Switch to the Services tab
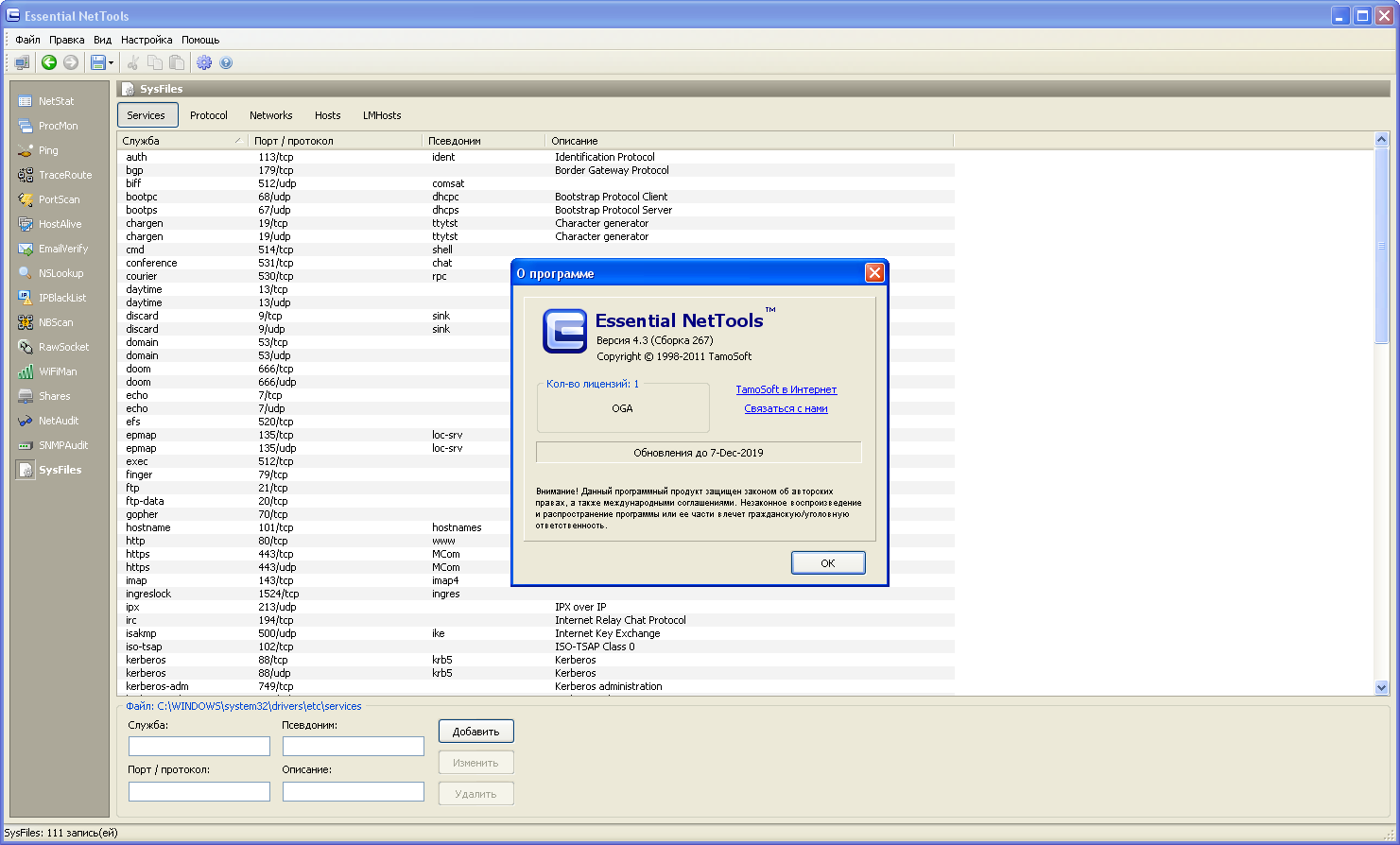Image resolution: width=1400 pixels, height=845 pixels. (147, 115)
